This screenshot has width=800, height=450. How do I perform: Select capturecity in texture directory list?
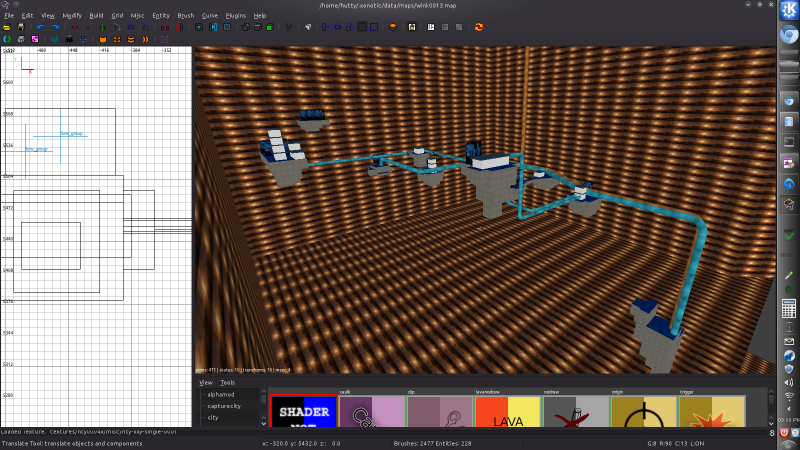(224, 406)
